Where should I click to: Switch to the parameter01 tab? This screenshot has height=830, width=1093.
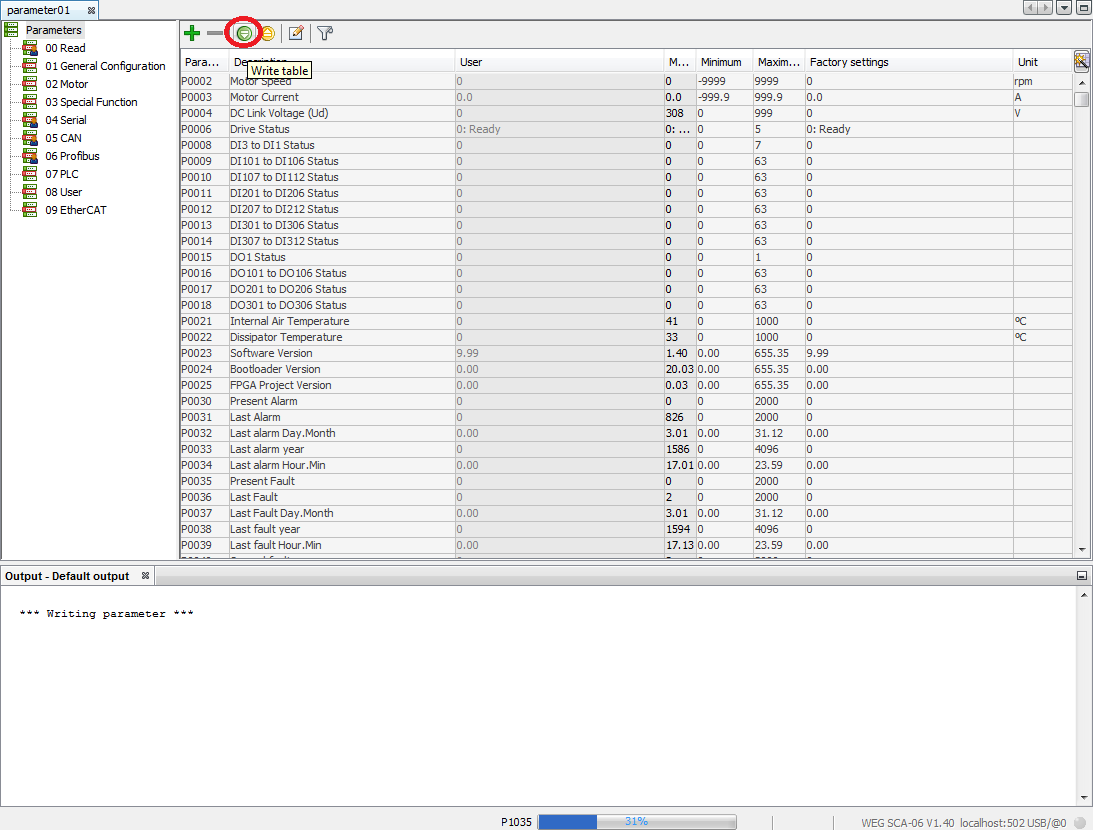(x=42, y=9)
